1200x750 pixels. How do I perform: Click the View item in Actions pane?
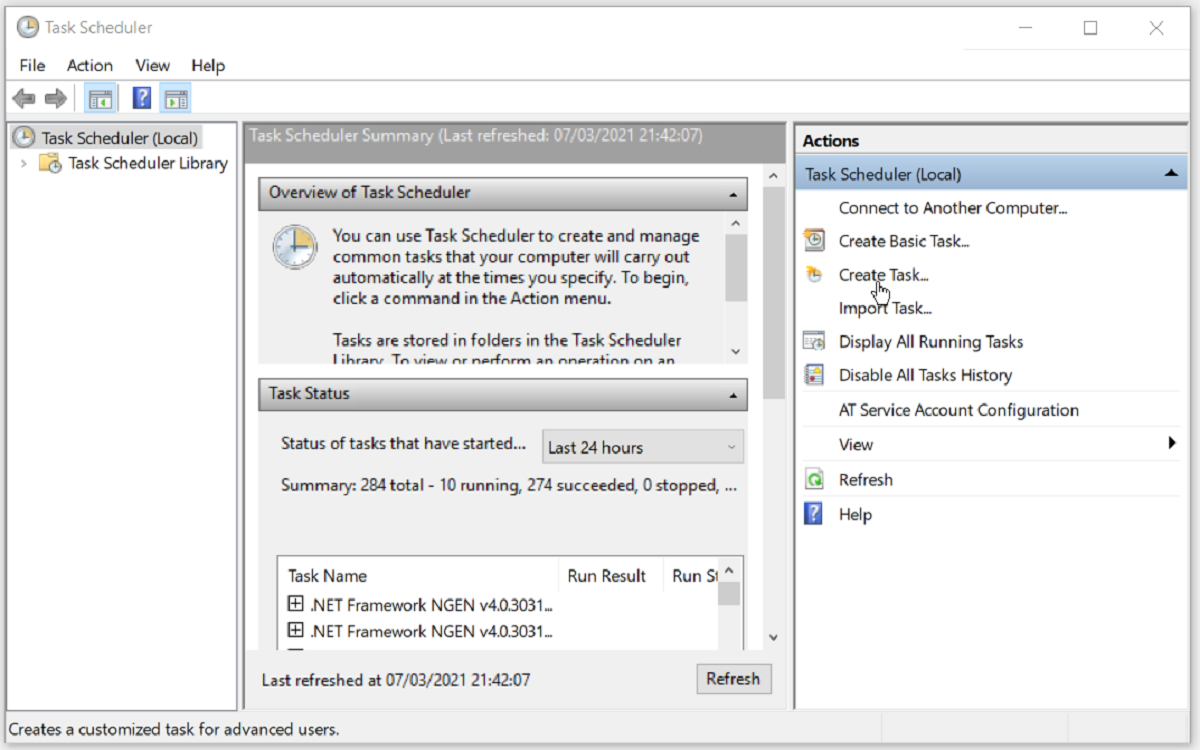click(856, 444)
